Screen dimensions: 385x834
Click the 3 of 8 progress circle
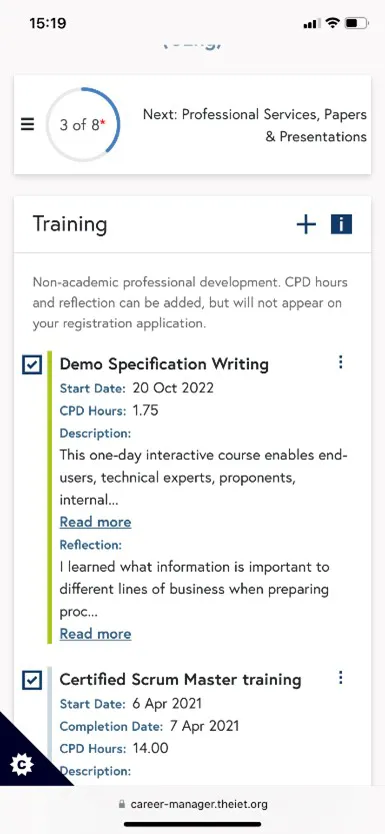point(83,125)
